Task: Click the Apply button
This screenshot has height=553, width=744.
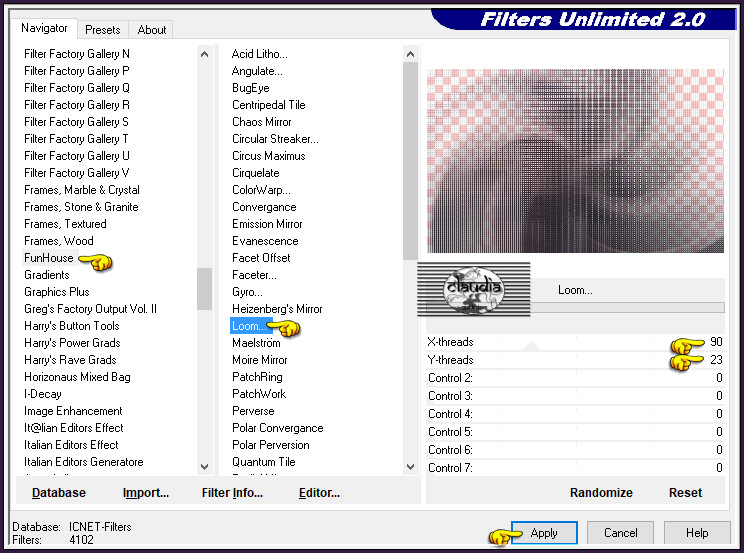Action: click(544, 533)
